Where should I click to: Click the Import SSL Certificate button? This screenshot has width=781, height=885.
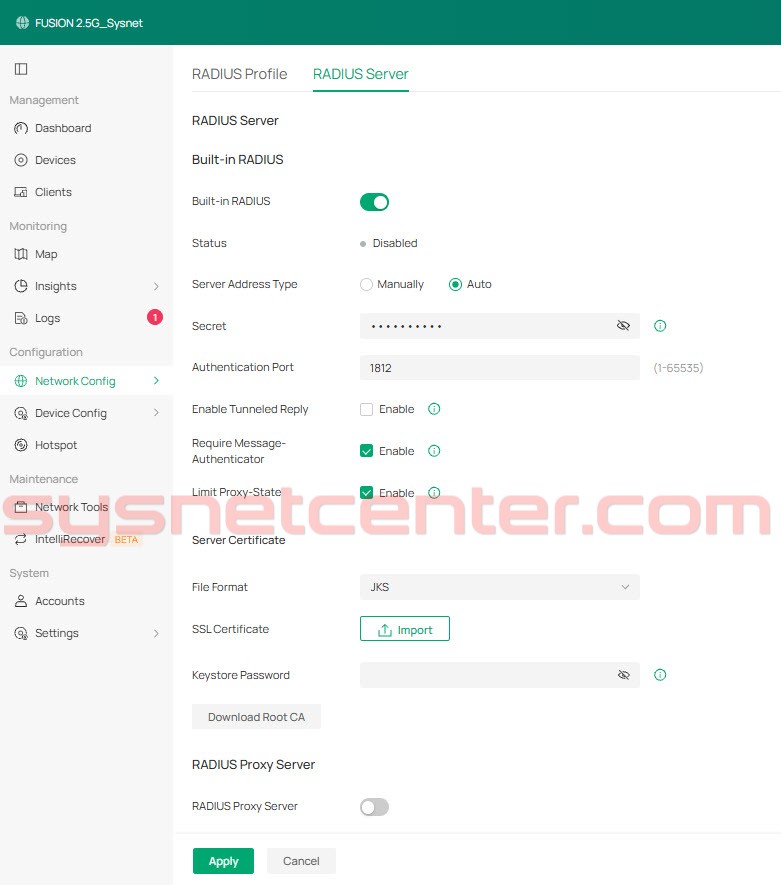coord(405,629)
